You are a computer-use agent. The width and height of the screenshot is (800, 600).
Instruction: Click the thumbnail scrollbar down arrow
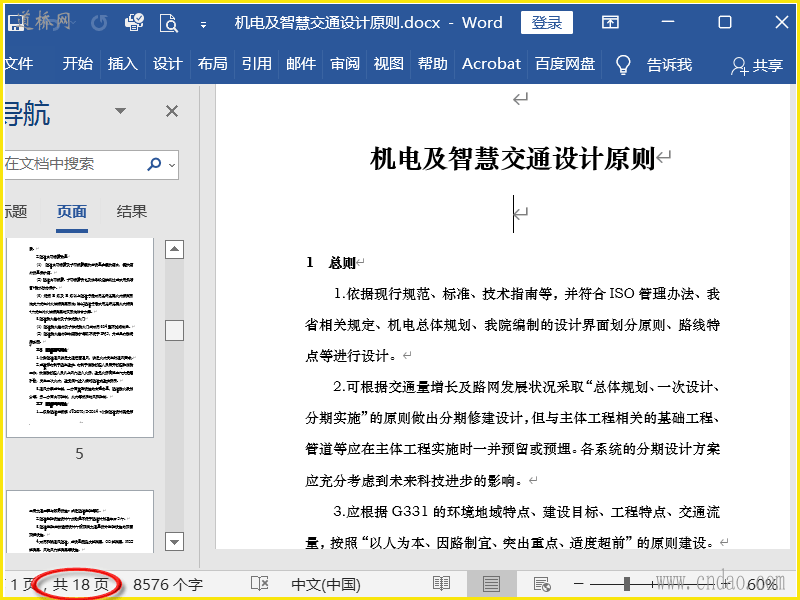click(x=174, y=541)
